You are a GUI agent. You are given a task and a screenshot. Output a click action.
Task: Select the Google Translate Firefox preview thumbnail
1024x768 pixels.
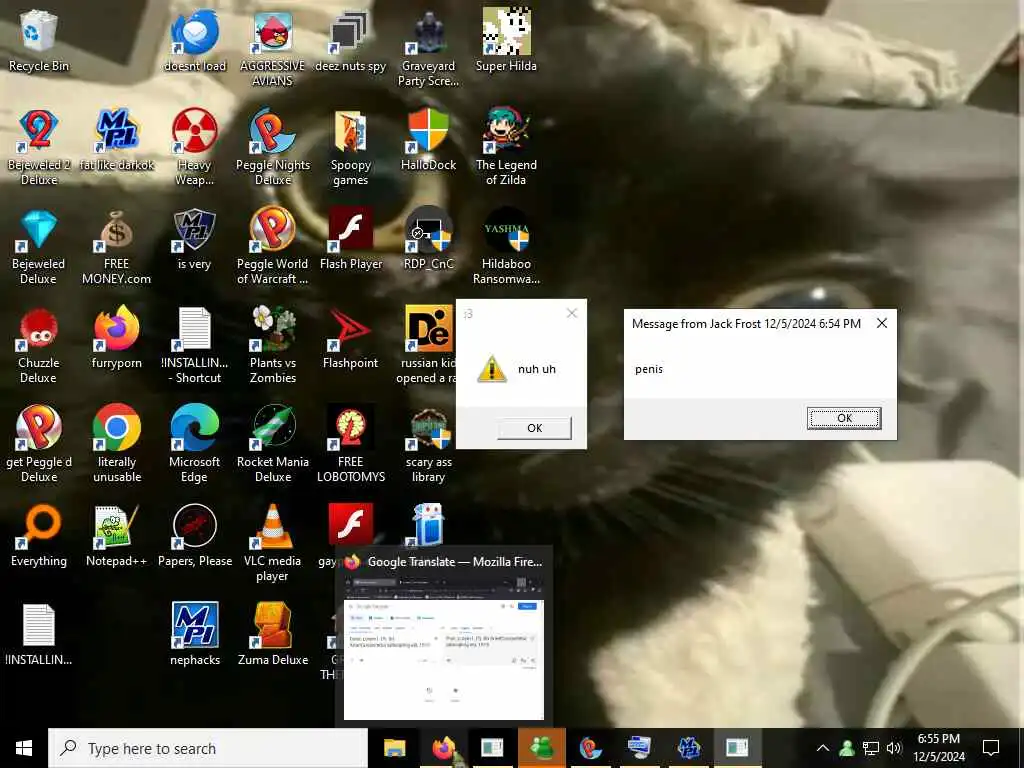click(444, 660)
